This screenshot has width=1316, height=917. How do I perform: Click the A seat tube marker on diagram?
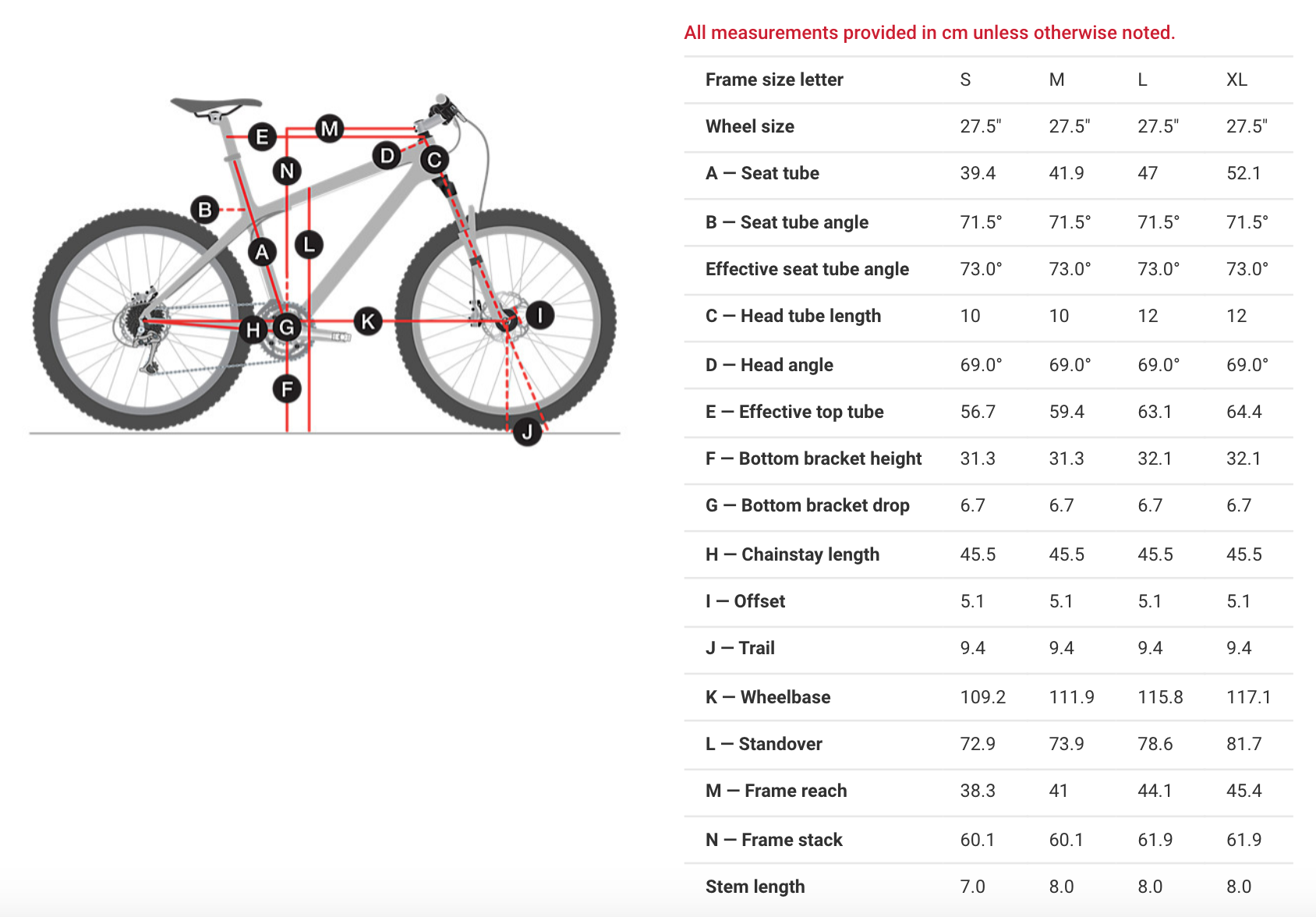[x=262, y=252]
